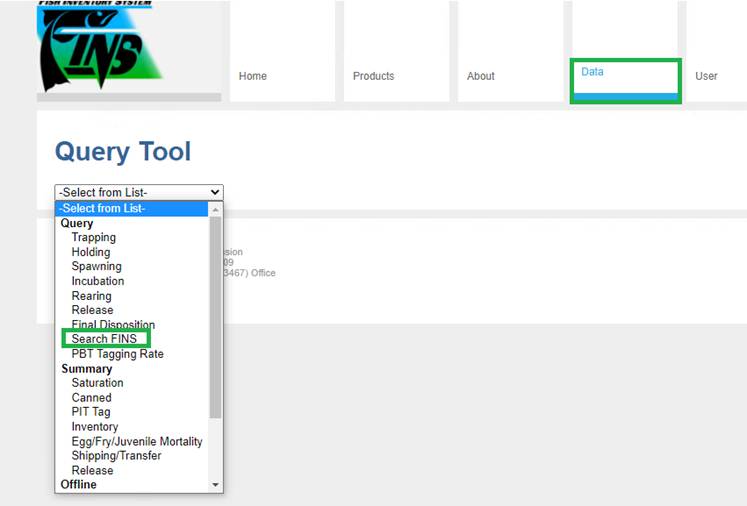
Task: Select PBT Tagging Rate option
Action: point(117,354)
